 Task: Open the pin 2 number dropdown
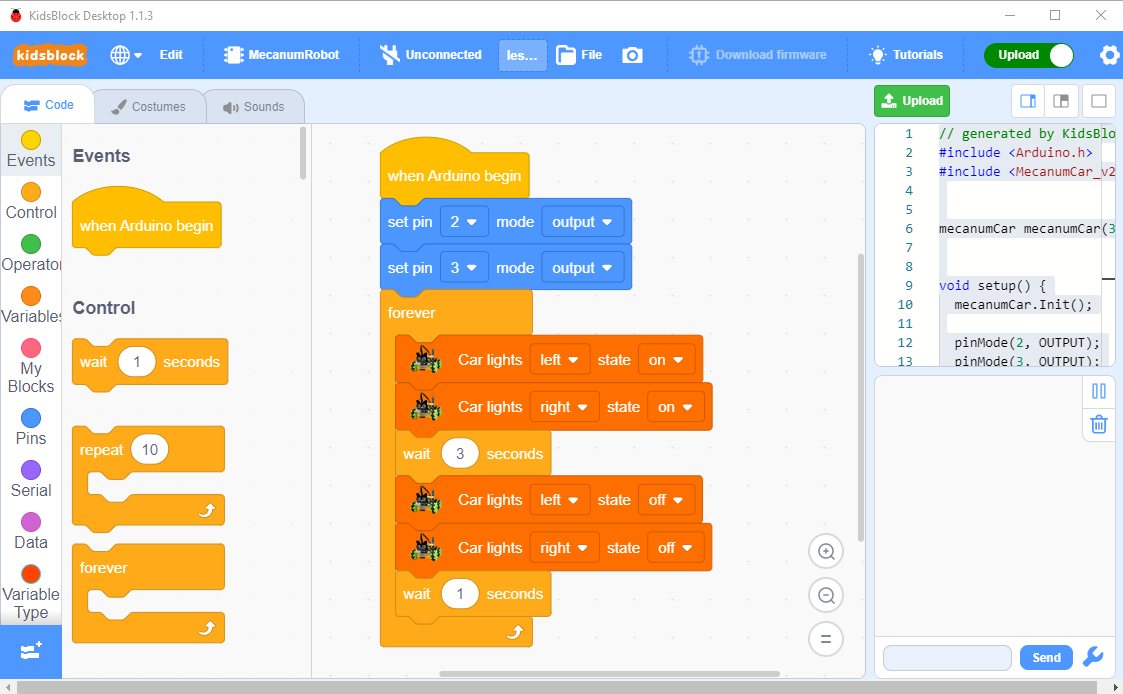pos(462,222)
